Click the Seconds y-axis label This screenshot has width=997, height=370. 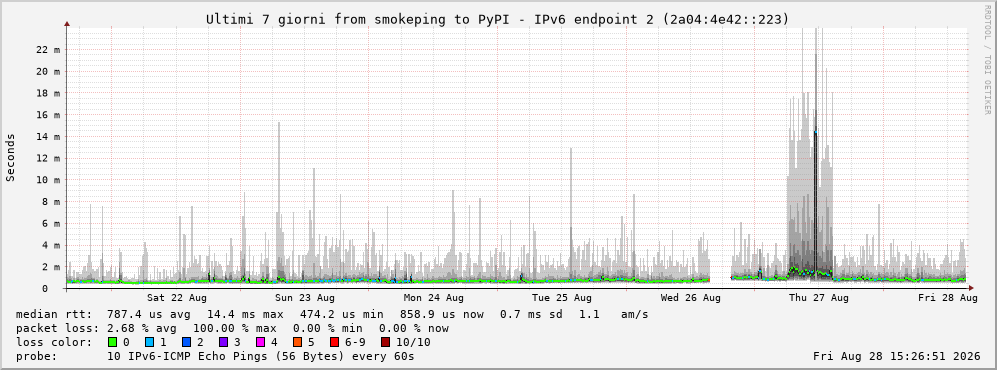tap(11, 157)
